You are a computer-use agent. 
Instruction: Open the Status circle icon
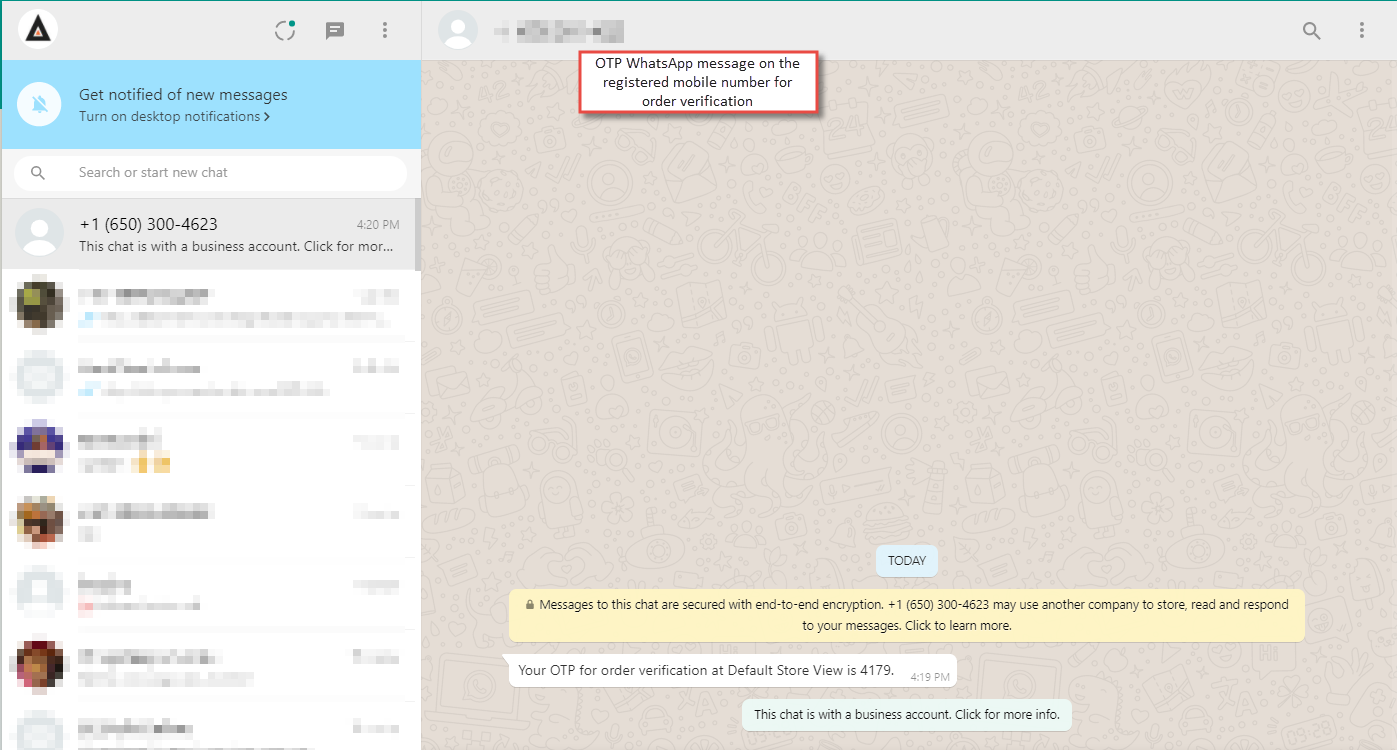coord(285,30)
